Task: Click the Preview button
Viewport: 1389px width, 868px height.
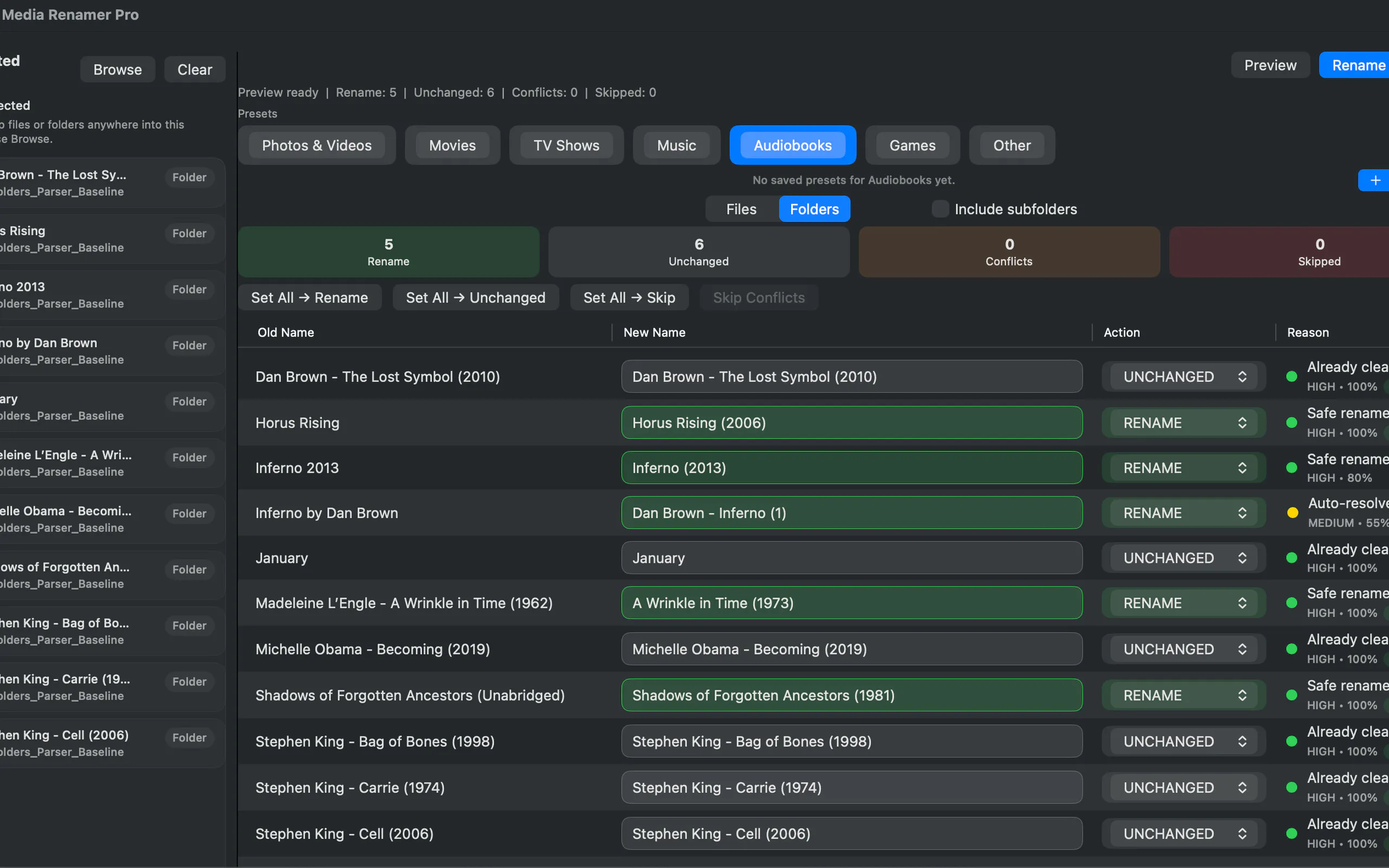Action: (x=1270, y=66)
